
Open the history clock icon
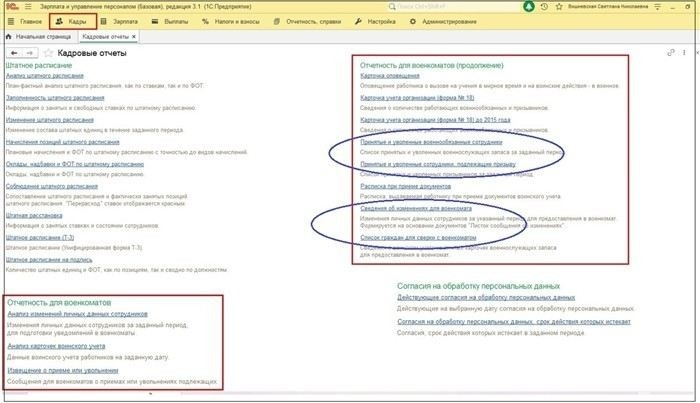point(544,7)
